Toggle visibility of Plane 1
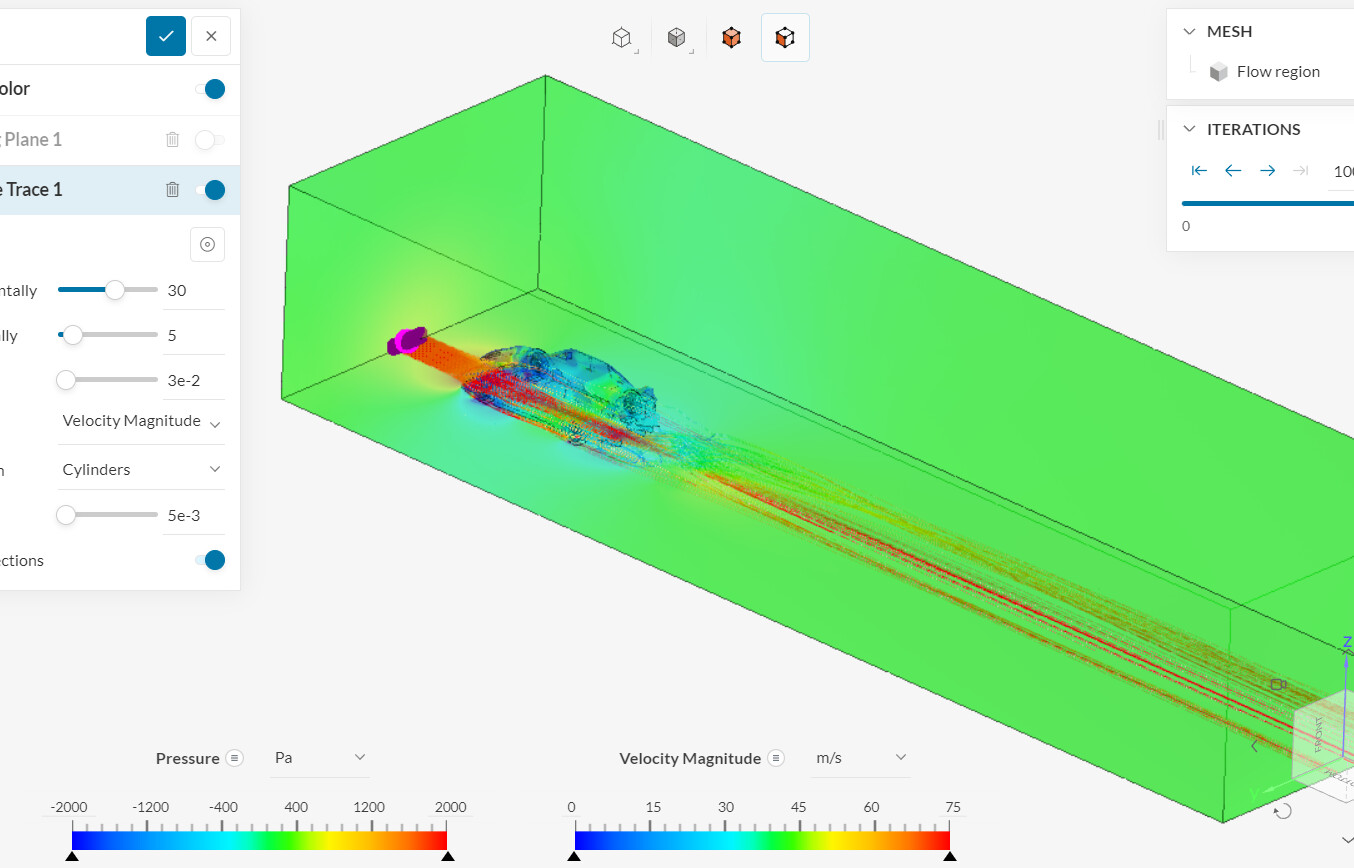This screenshot has height=868, width=1354. [x=210, y=139]
